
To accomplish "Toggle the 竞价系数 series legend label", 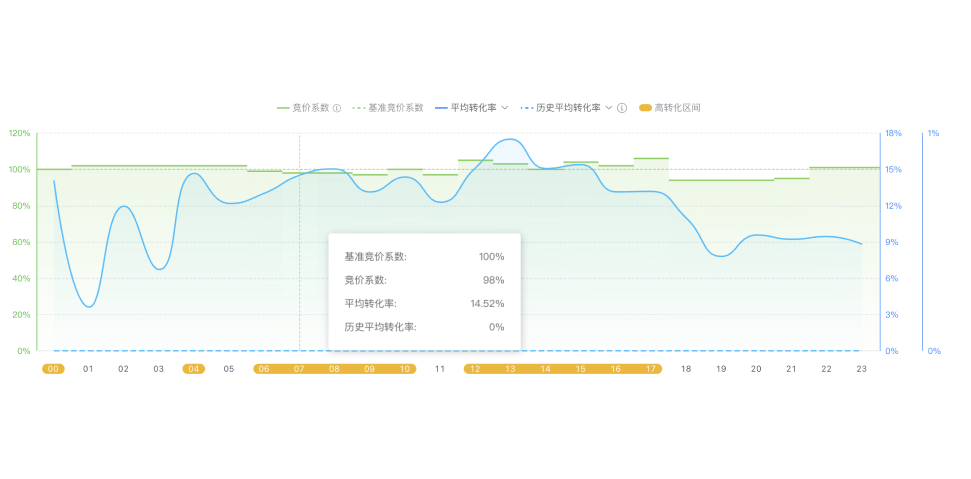I will [310, 107].
